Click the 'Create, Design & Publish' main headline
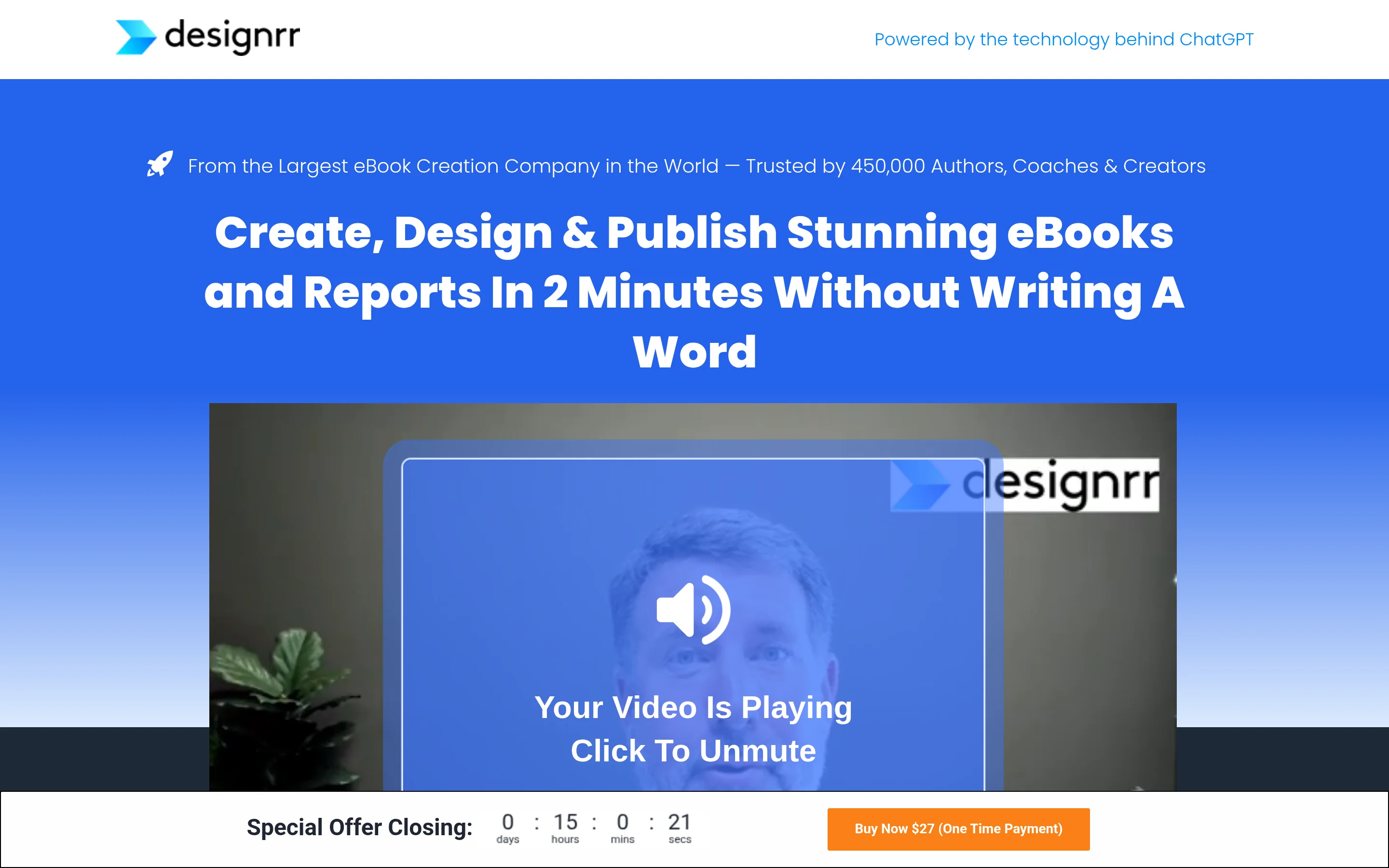The width and height of the screenshot is (1389, 868). click(x=694, y=292)
